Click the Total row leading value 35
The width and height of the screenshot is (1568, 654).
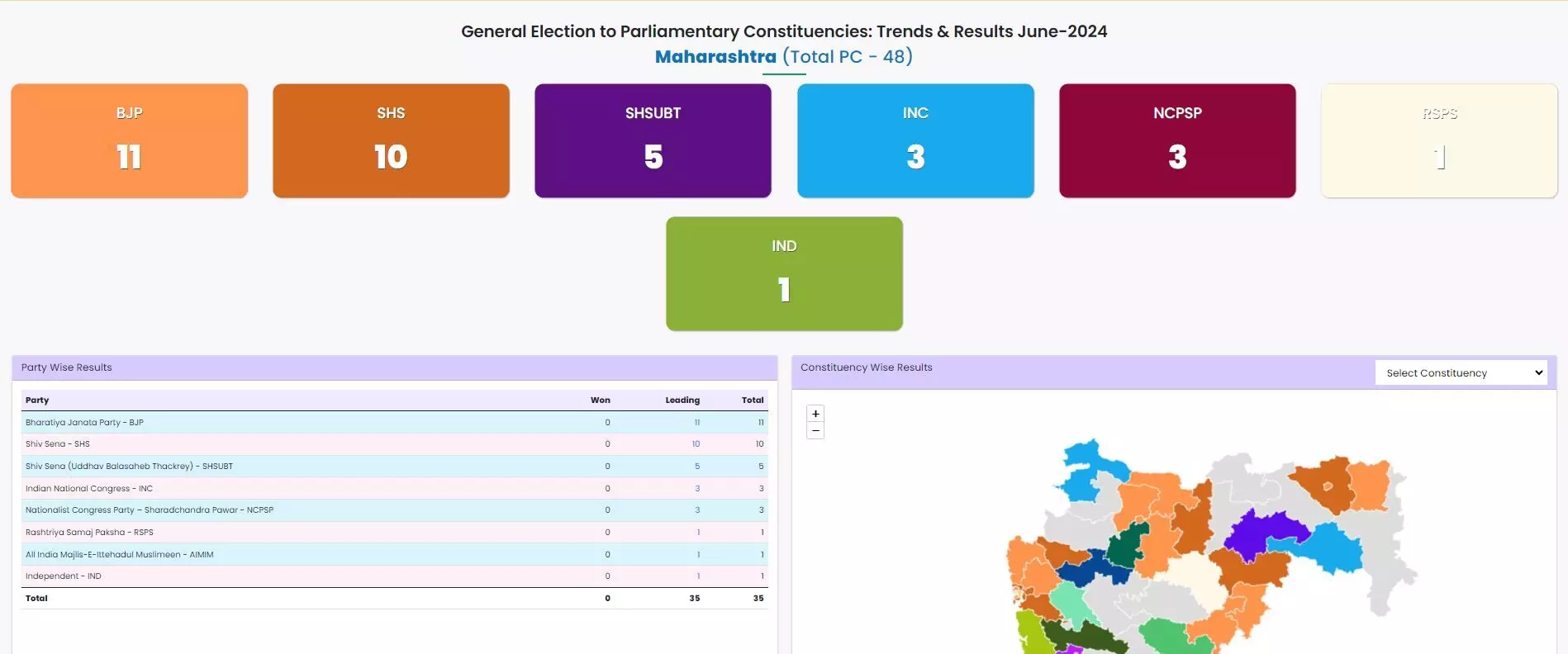click(695, 598)
